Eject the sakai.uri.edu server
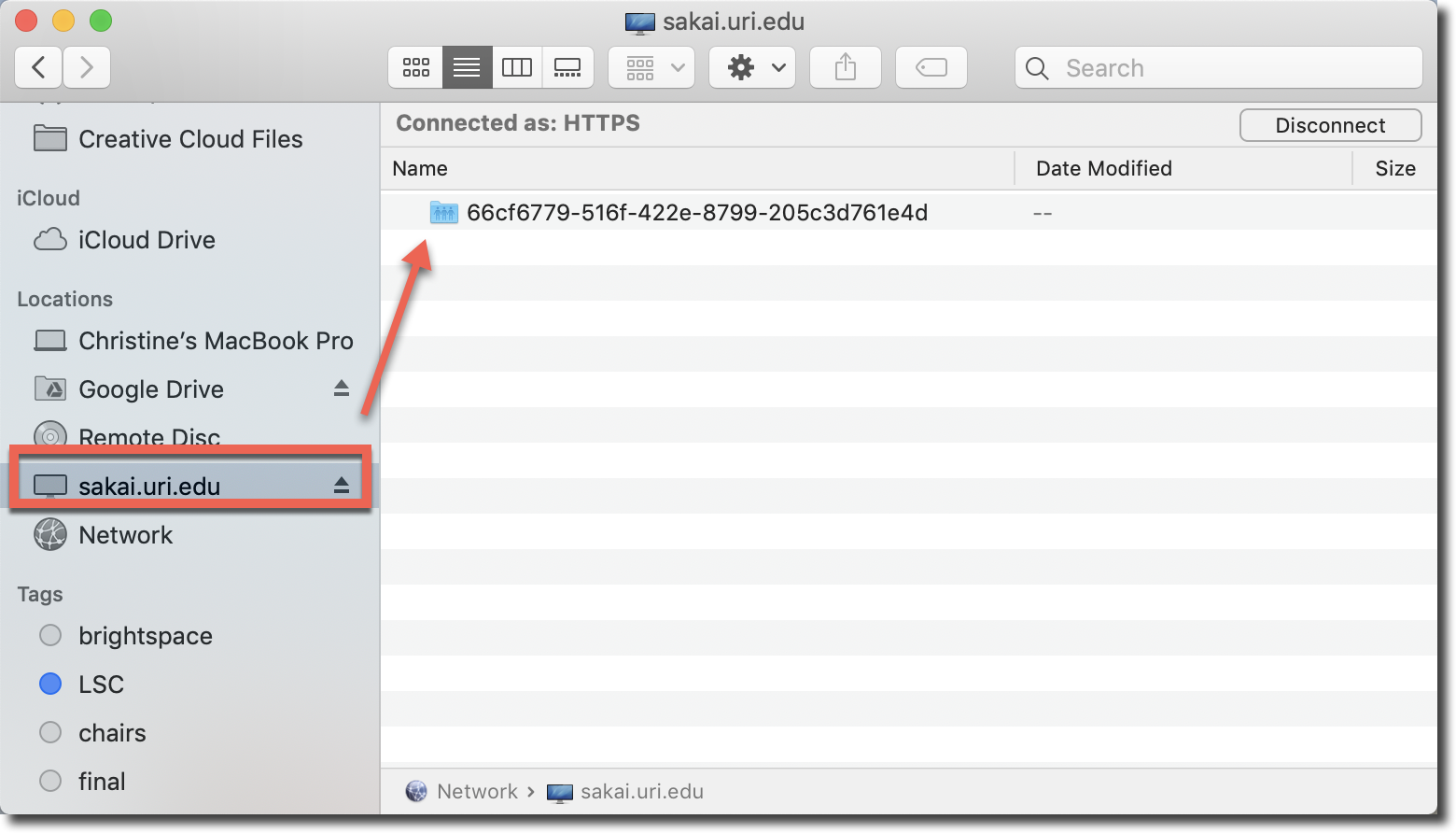The height and width of the screenshot is (833, 1456). pos(342,485)
